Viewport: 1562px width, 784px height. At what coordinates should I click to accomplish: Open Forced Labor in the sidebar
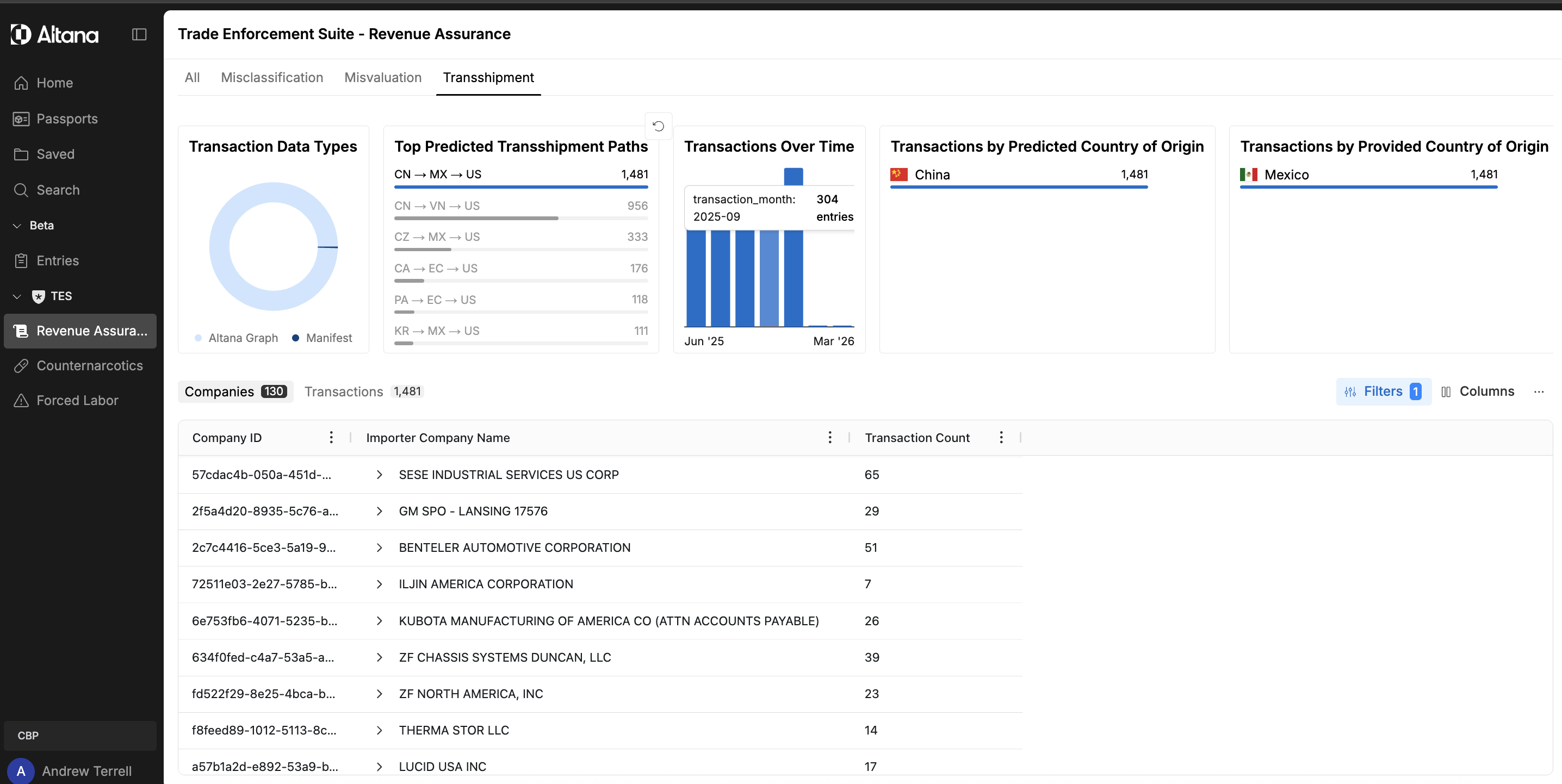(80, 400)
